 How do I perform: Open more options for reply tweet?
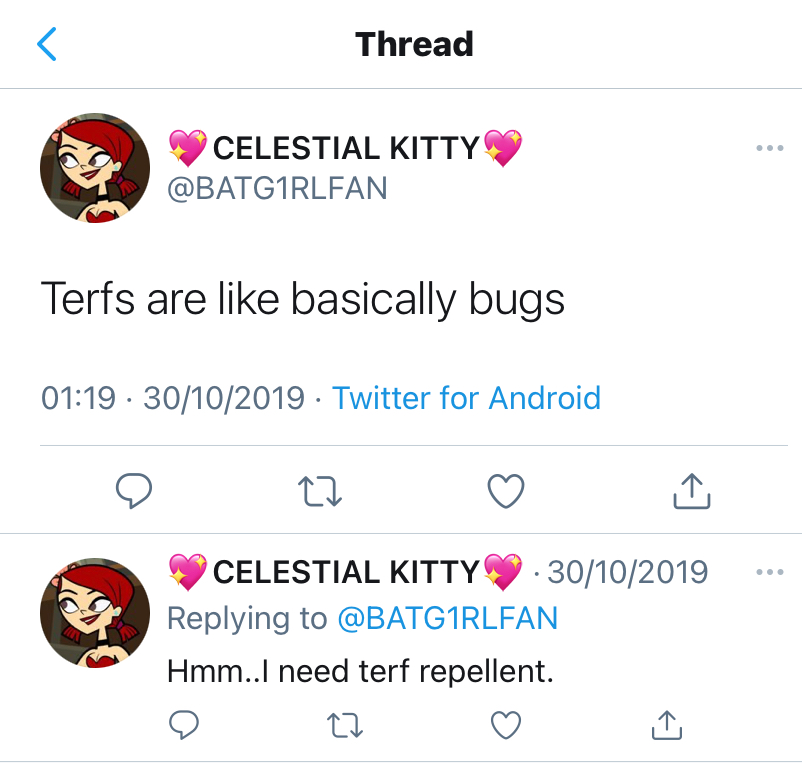coord(769,572)
